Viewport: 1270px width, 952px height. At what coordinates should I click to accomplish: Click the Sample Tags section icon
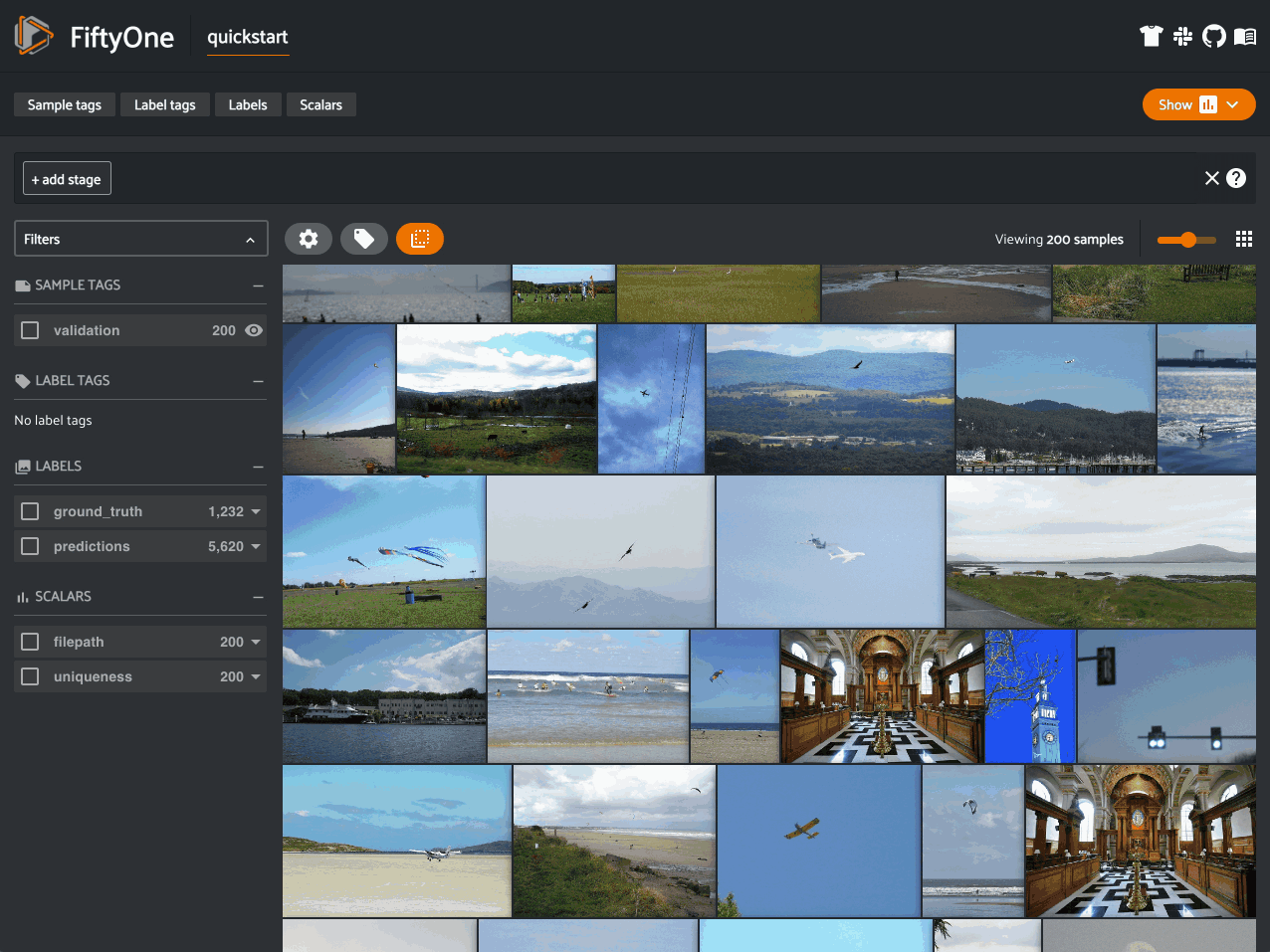[23, 286]
